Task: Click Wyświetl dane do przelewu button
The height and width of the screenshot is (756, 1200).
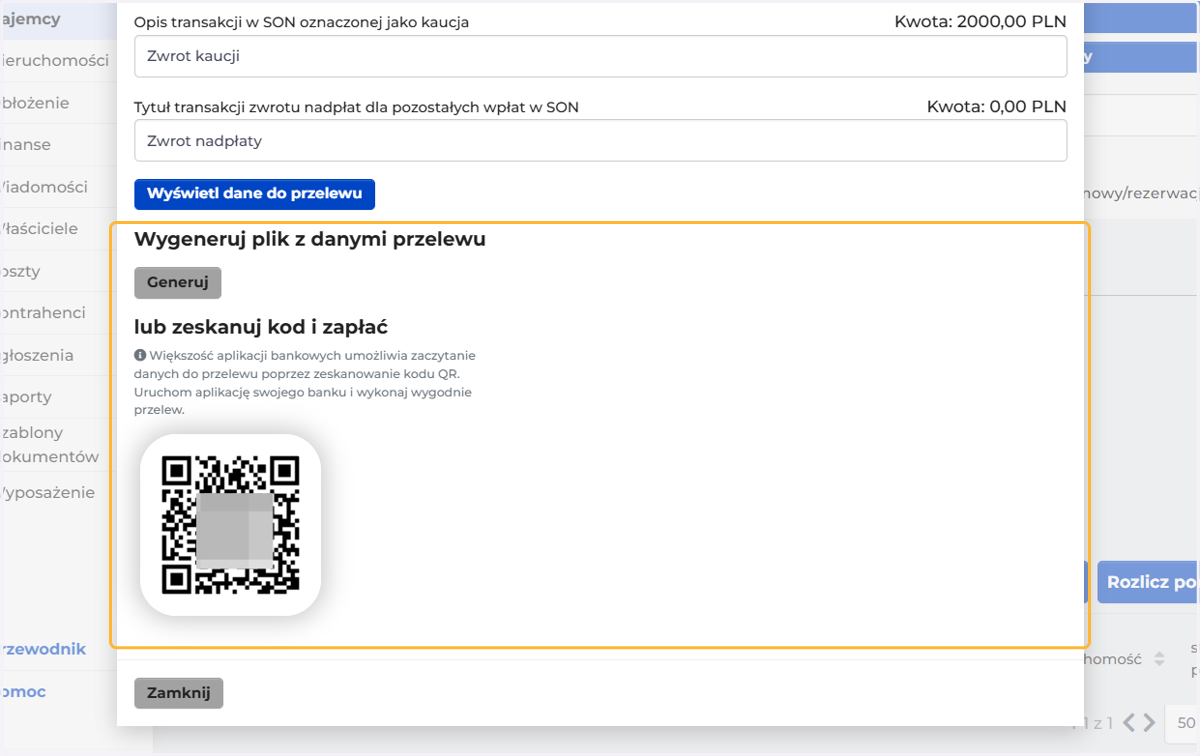Action: (254, 194)
